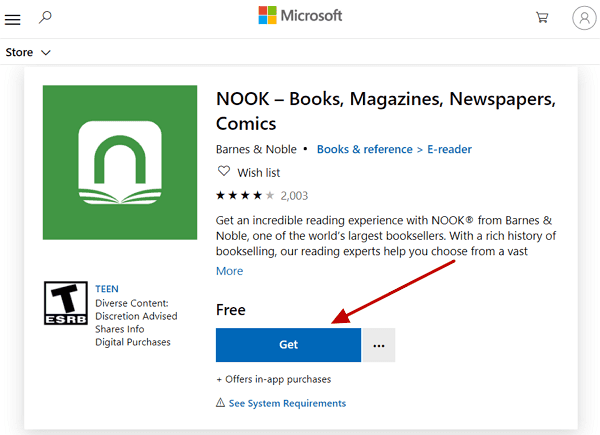This screenshot has height=435, width=600.
Task: Open See System Requirements link
Action: click(287, 403)
